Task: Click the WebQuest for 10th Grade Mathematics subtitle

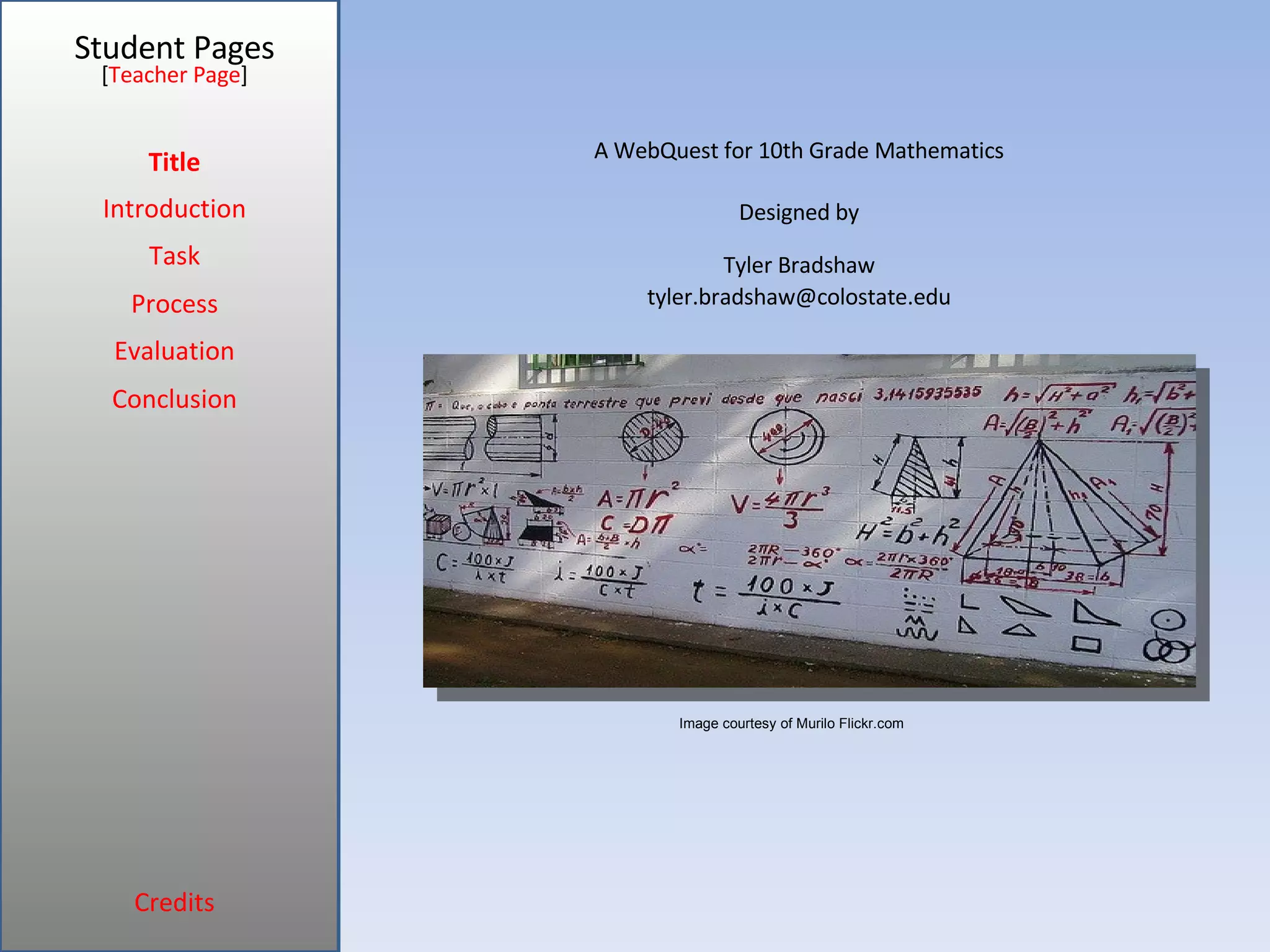Action: coord(799,151)
